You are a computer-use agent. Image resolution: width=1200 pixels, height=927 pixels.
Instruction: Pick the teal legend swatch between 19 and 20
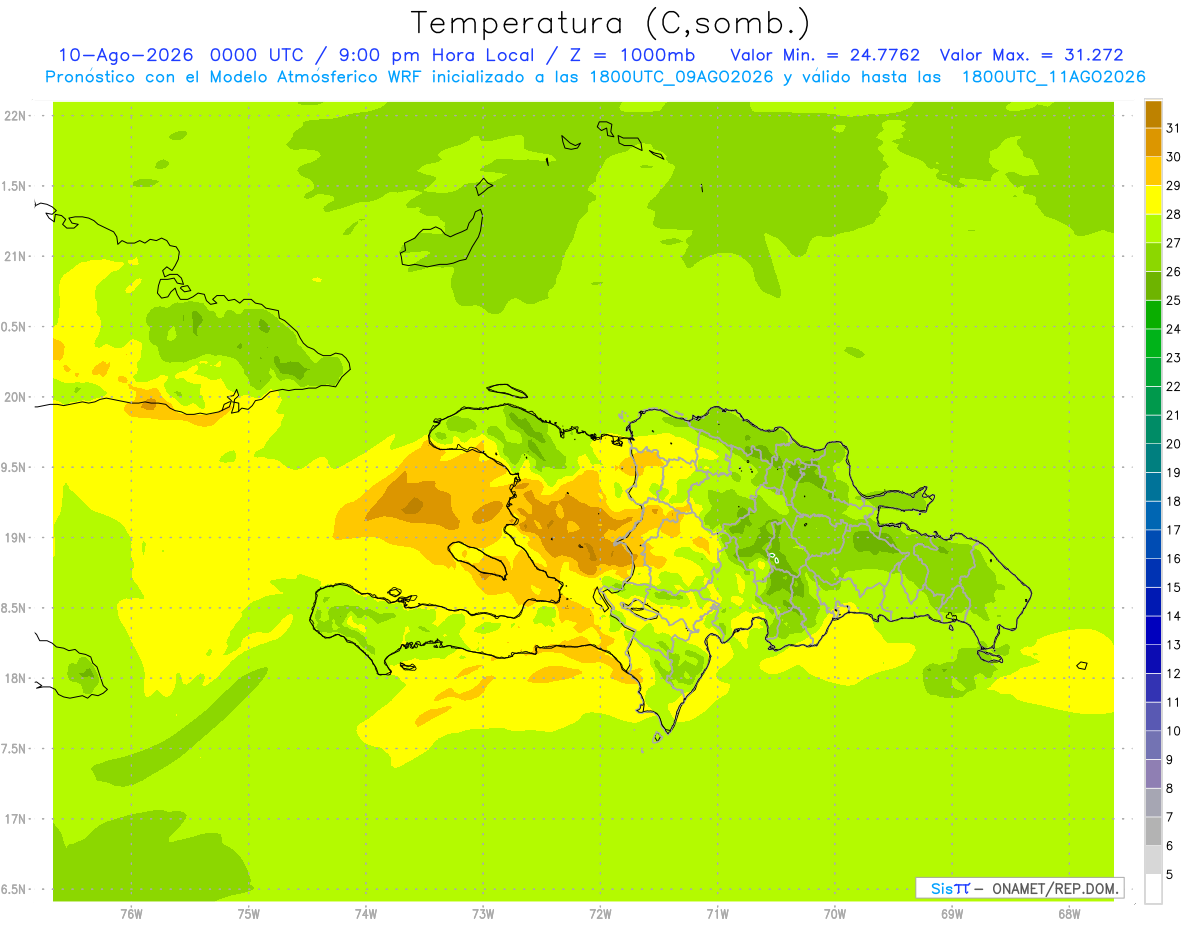point(1153,458)
